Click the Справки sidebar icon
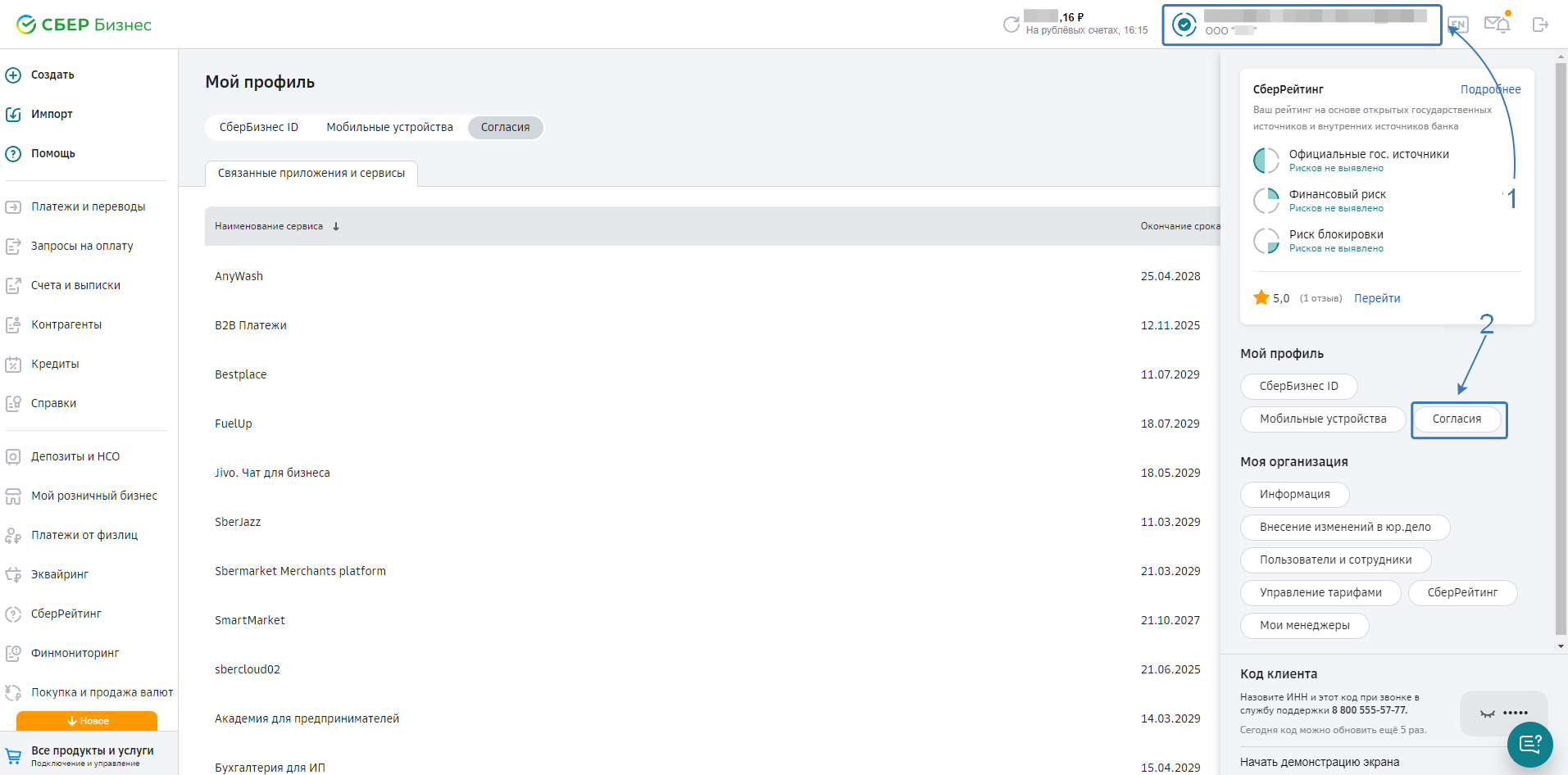 pos(13,404)
